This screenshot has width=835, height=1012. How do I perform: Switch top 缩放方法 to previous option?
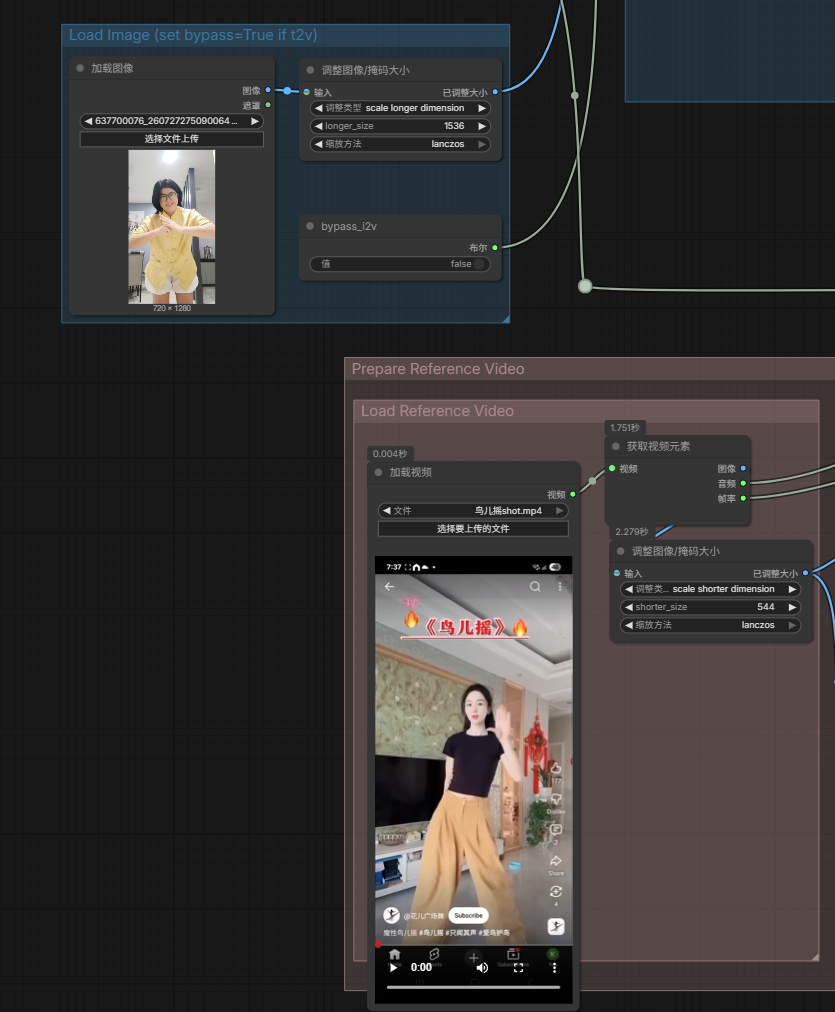tap(318, 144)
